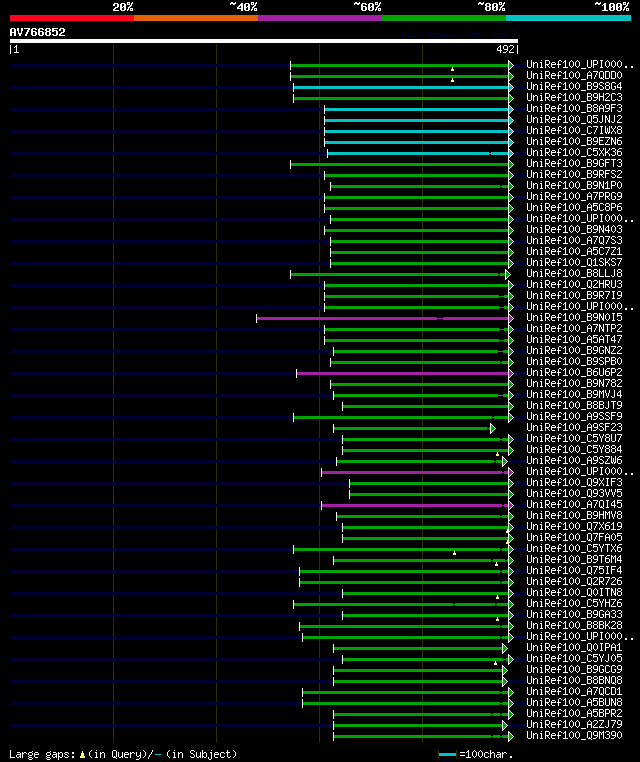Viewport: 640px width, 762px height.
Task: Click hit label UniRef100_Q9XIF3
Action: [574, 483]
